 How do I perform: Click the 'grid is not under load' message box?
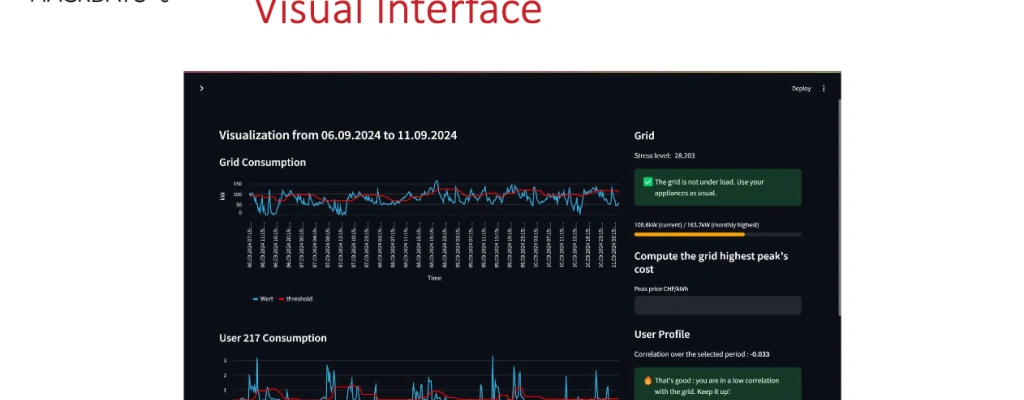click(x=717, y=187)
